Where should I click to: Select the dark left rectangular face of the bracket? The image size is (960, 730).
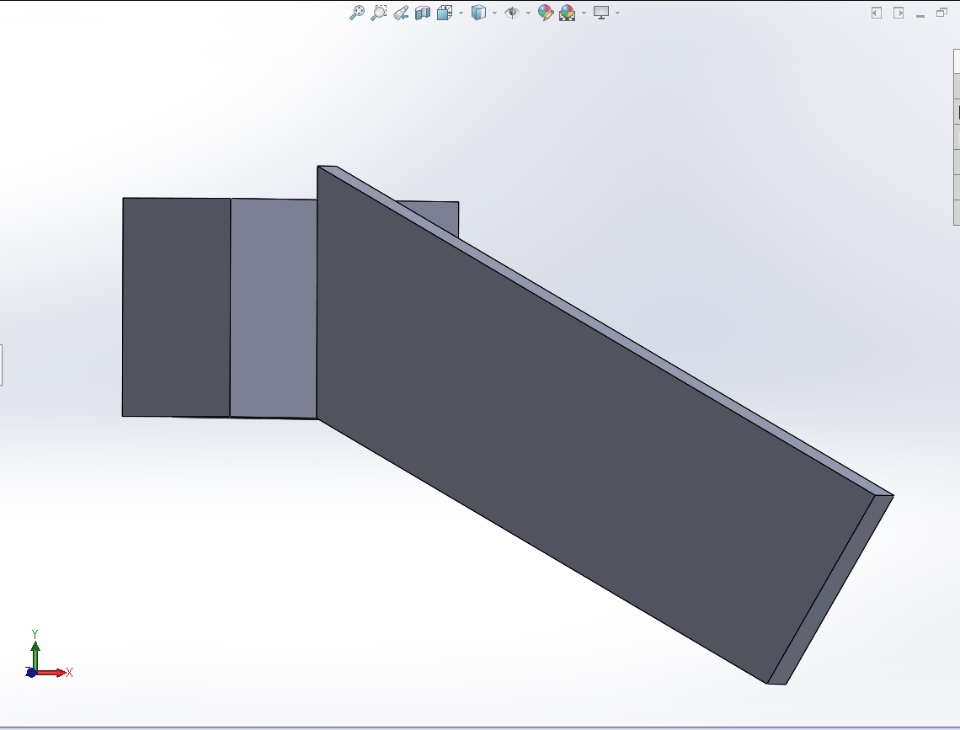[x=176, y=307]
